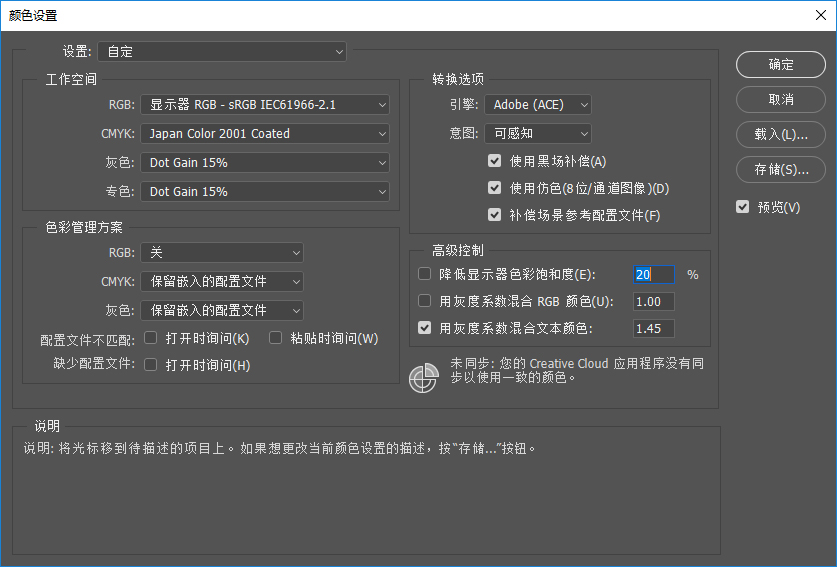Click the 未同步 Creative Cloud status message
This screenshot has width=837, height=567.
(577, 371)
